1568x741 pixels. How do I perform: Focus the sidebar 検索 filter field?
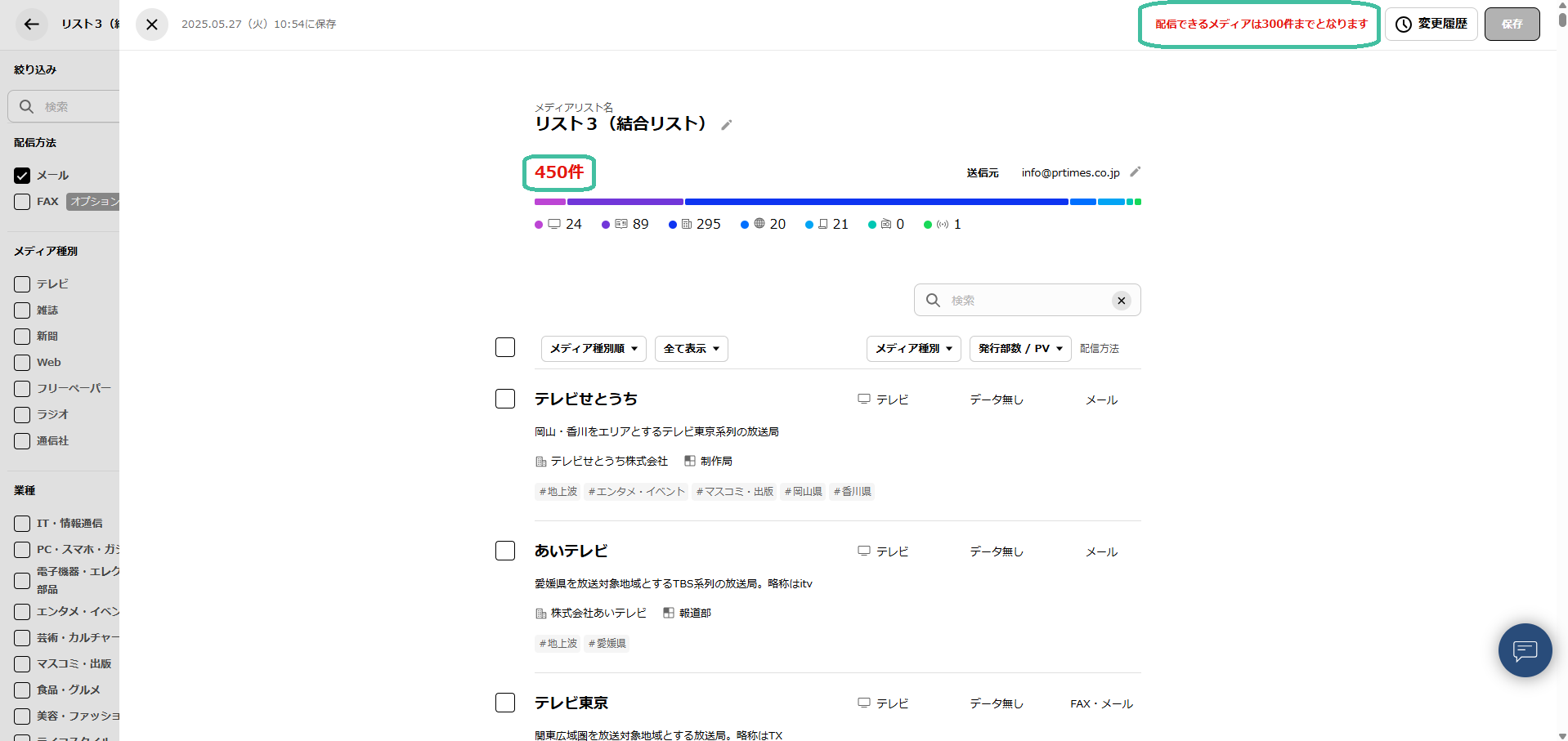pyautogui.click(x=78, y=107)
